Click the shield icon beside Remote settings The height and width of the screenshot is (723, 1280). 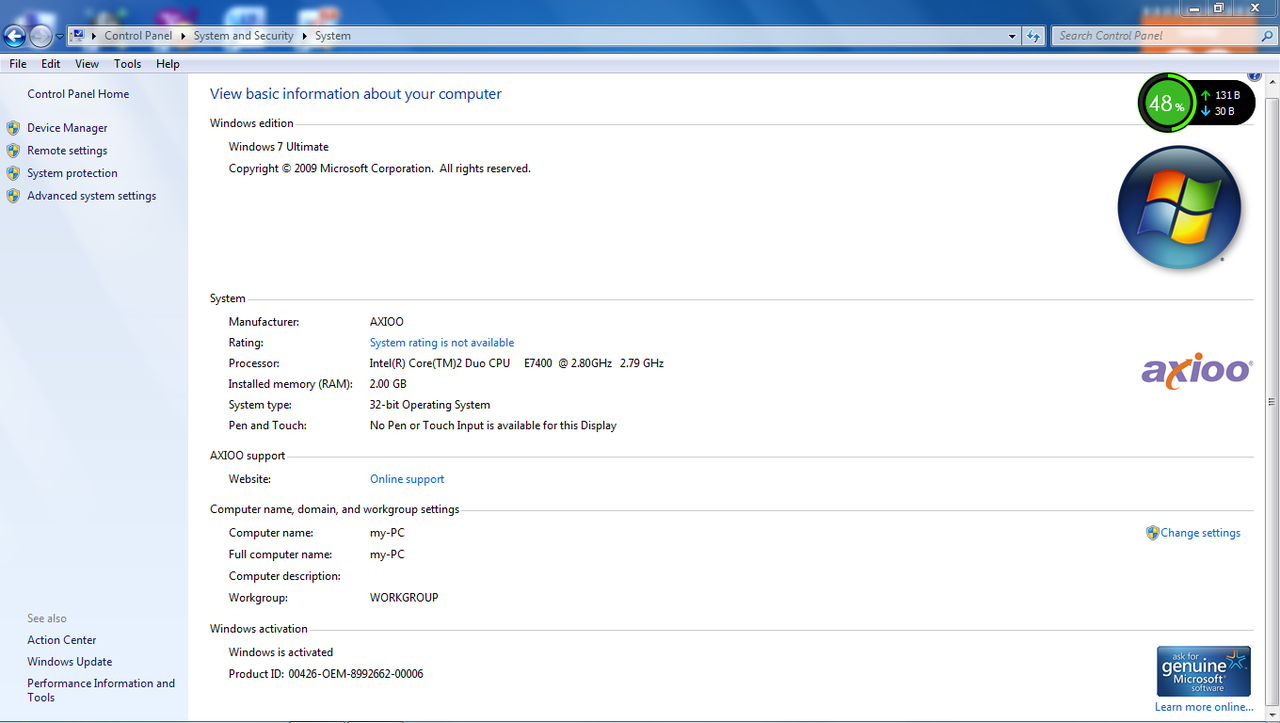click(13, 151)
